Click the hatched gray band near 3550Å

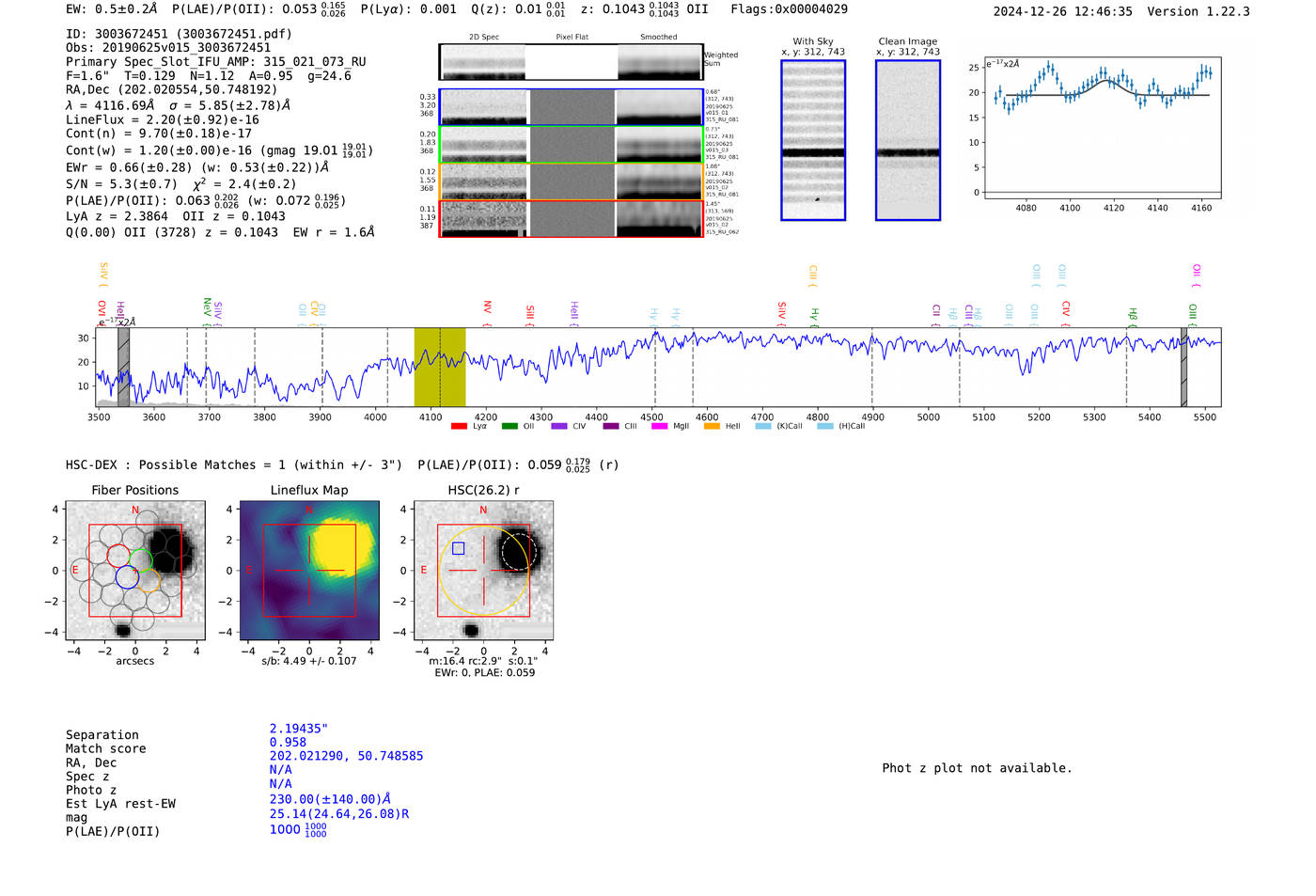123,367
